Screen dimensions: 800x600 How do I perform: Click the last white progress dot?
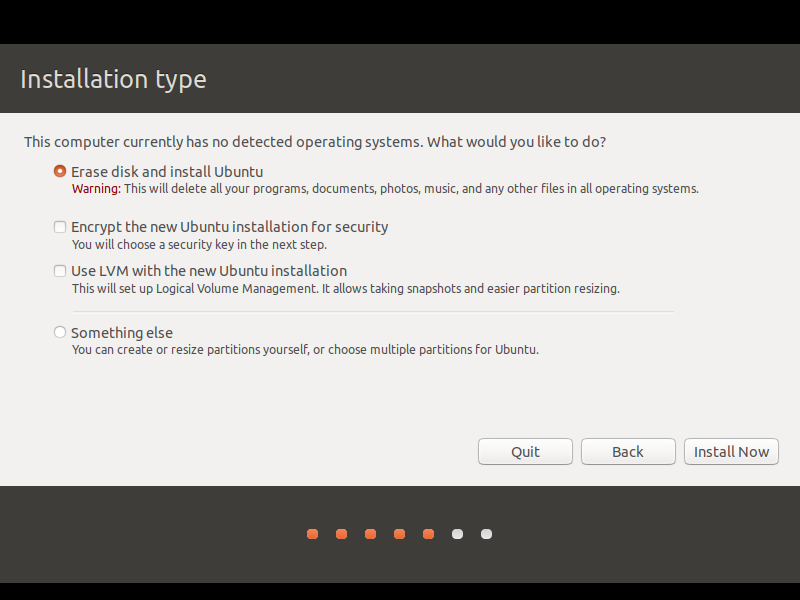click(487, 534)
